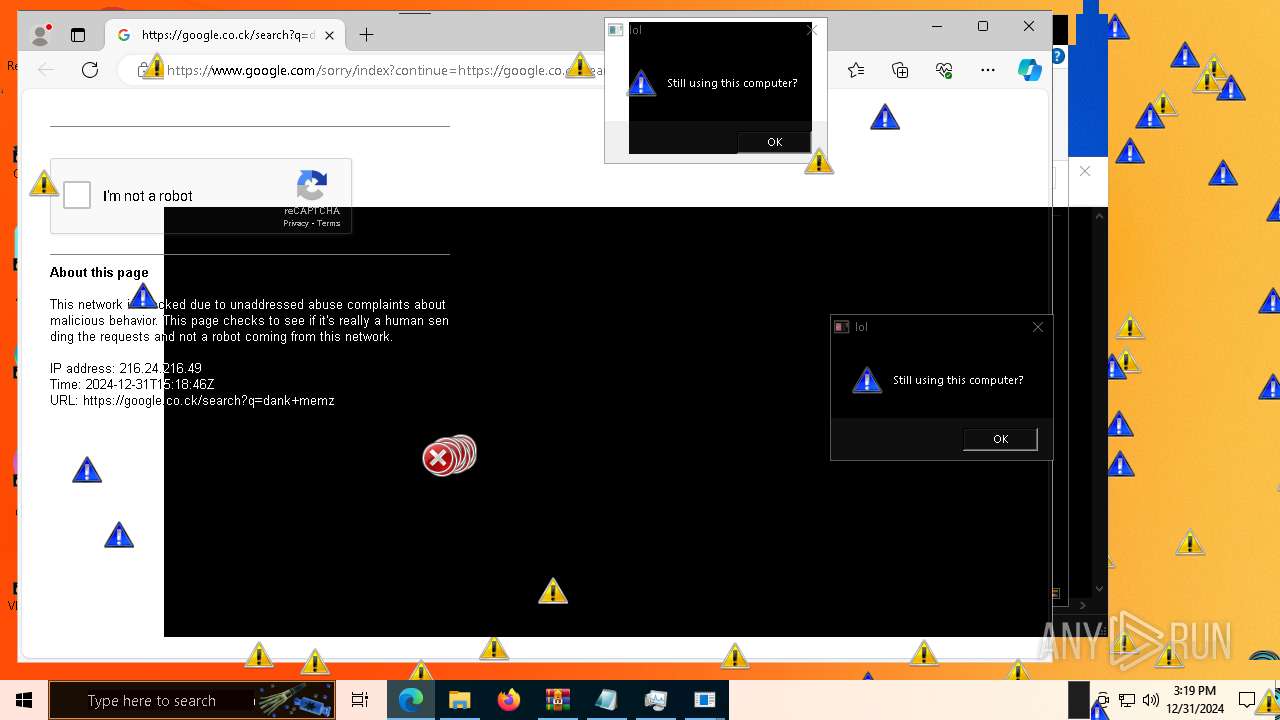
Task: Close the background panel with X button
Action: click(x=1085, y=171)
